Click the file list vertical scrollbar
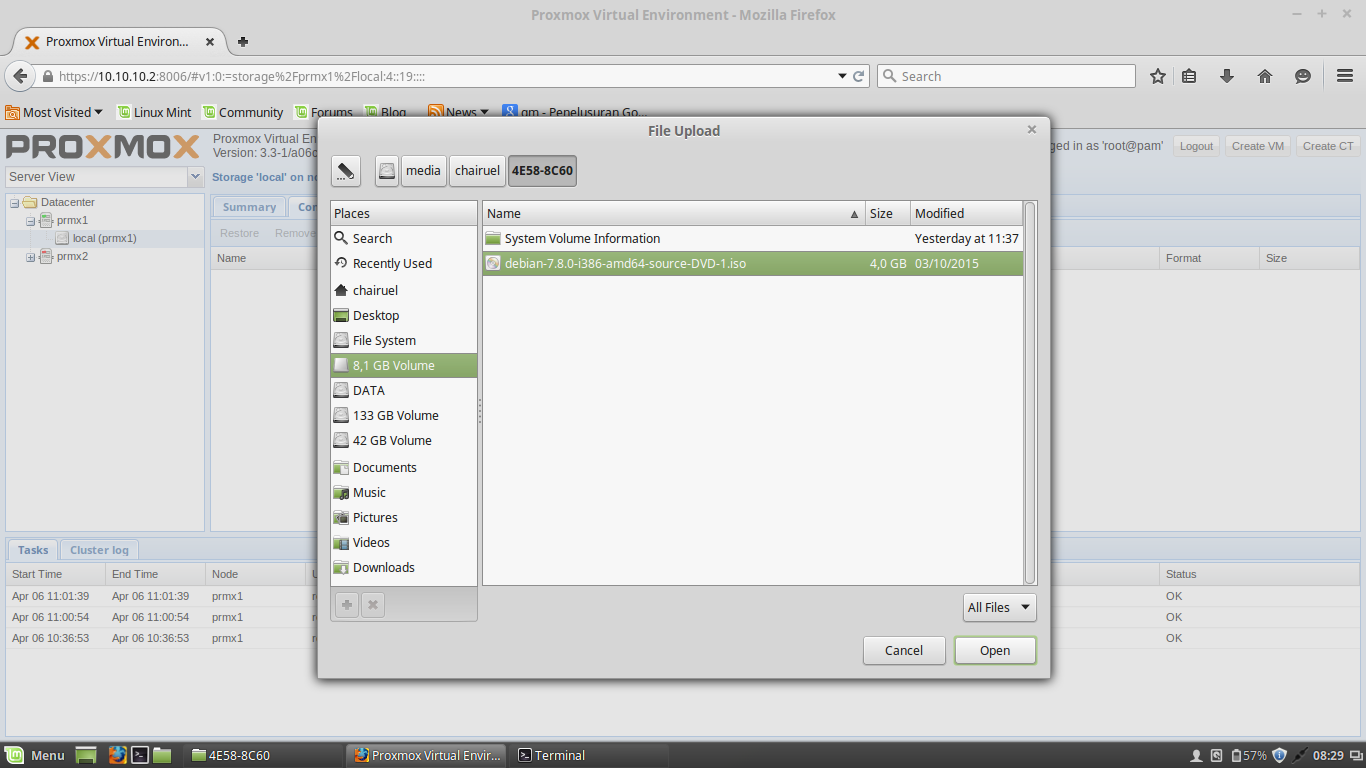Image resolution: width=1366 pixels, height=768 pixels. [x=1030, y=392]
